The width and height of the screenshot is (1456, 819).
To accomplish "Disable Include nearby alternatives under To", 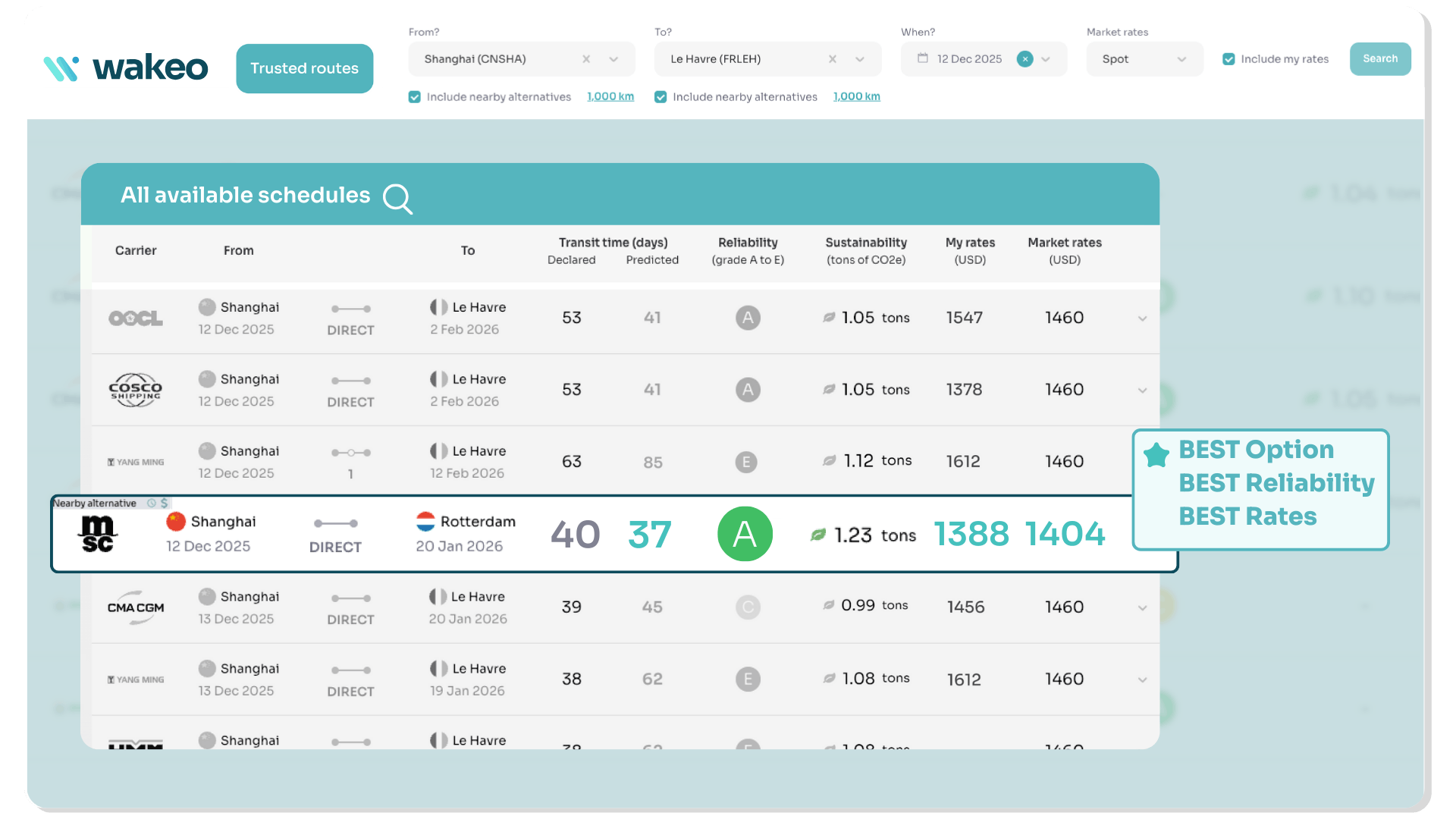I will [661, 97].
